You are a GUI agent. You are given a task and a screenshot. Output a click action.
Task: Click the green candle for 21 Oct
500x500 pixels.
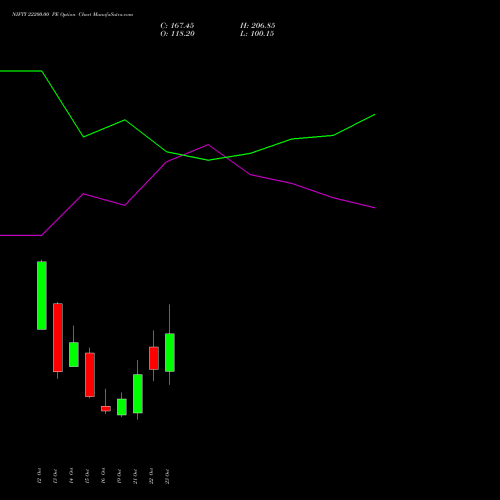click(138, 393)
